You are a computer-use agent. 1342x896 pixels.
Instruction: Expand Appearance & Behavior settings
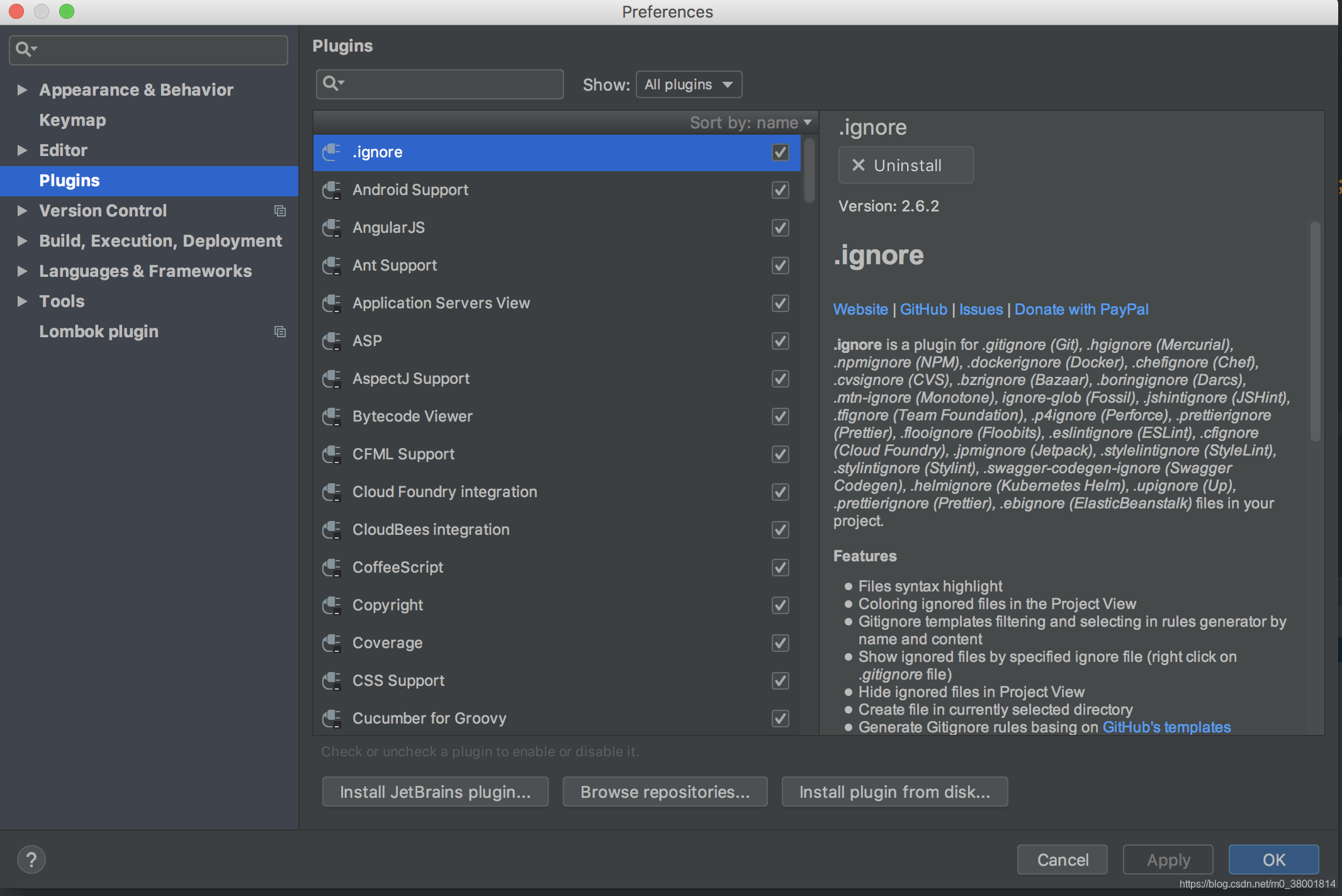click(22, 90)
